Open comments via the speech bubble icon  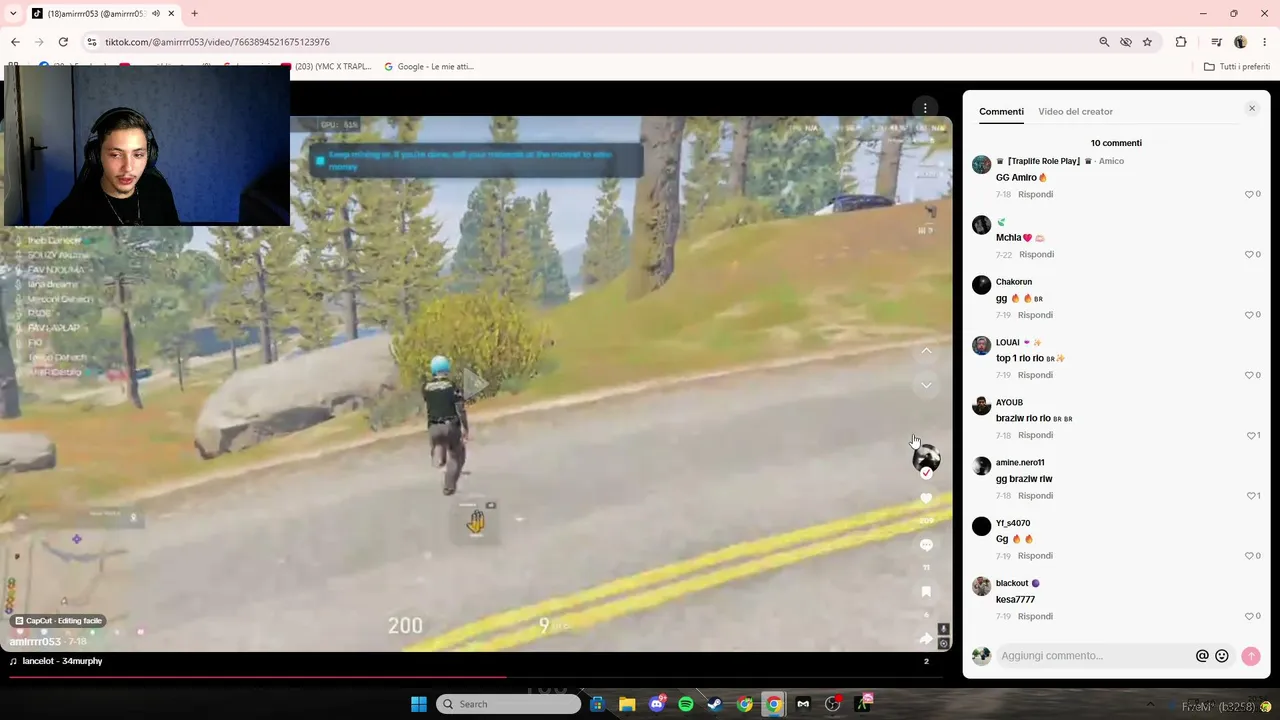pos(926,545)
